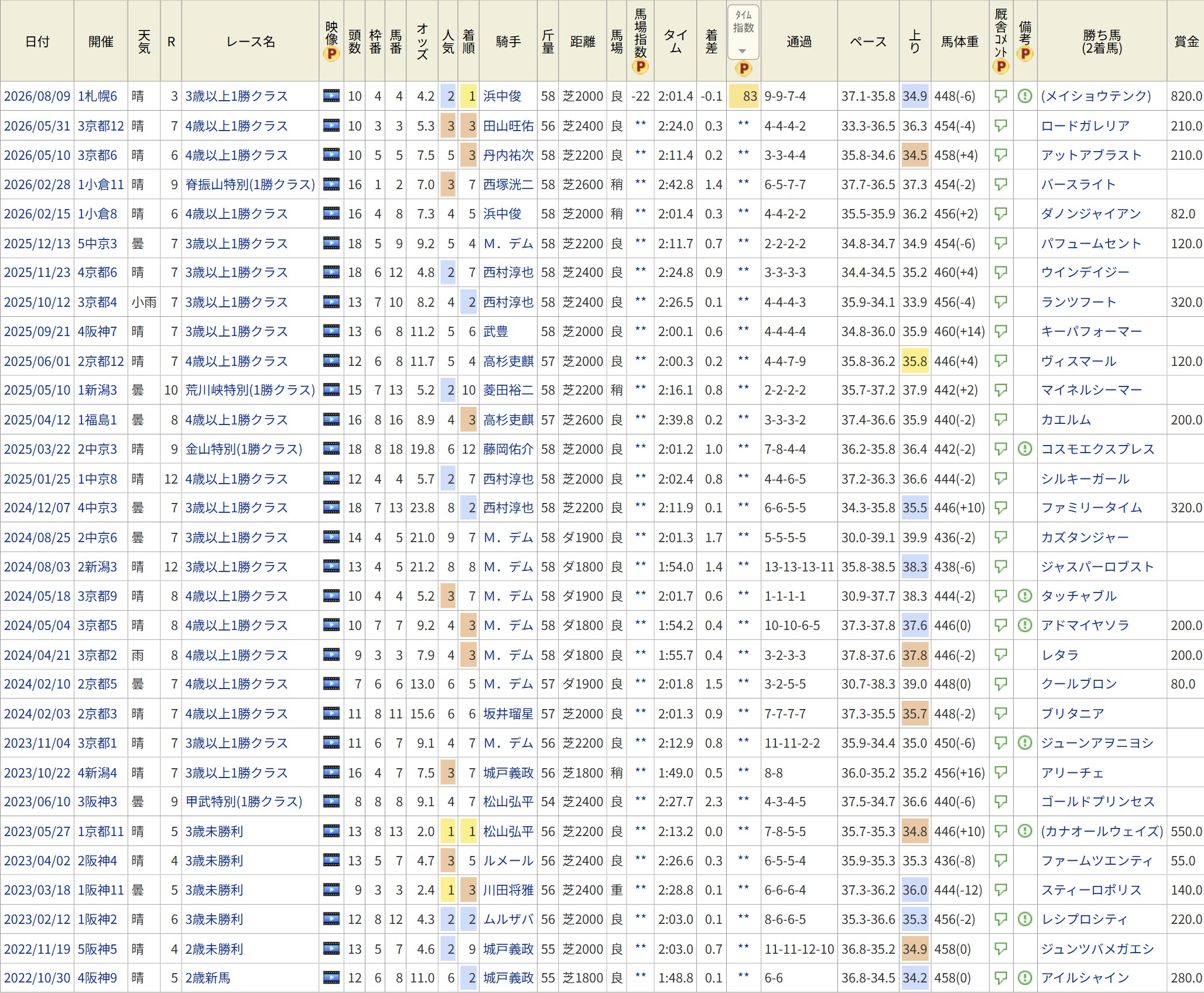Click premium P icon under 備考 header
Image resolution: width=1204 pixels, height=993 pixels.
(x=1025, y=54)
